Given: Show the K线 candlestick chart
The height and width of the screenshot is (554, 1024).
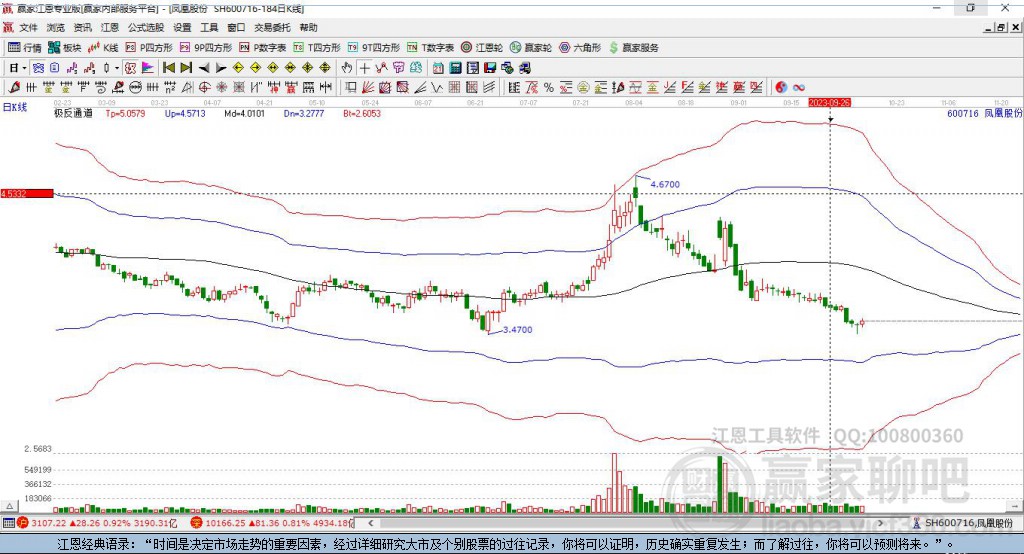Looking at the screenshot, I should click(103, 48).
